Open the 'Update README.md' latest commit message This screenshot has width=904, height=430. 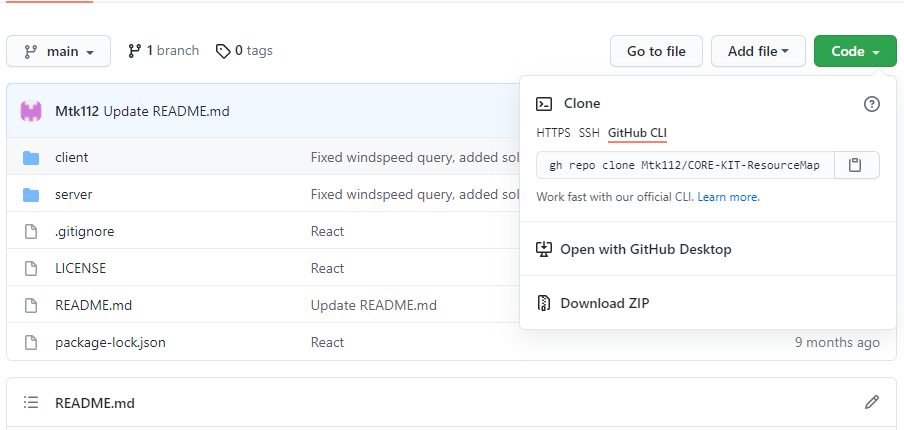click(x=167, y=111)
